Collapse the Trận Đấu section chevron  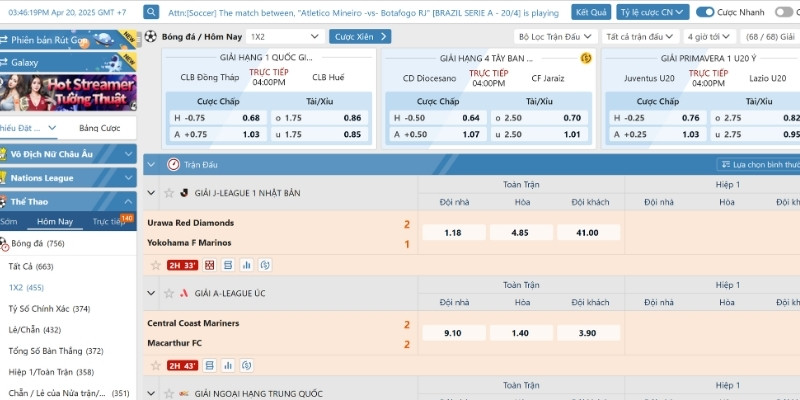151,164
